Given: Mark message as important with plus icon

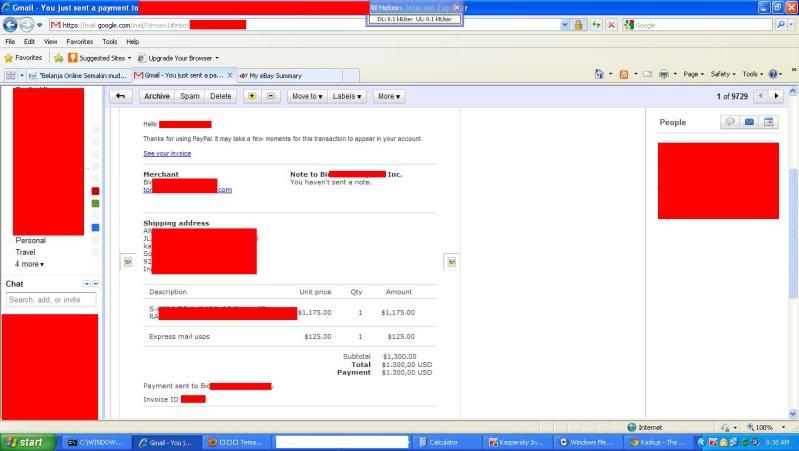Looking at the screenshot, I should click(x=252, y=96).
